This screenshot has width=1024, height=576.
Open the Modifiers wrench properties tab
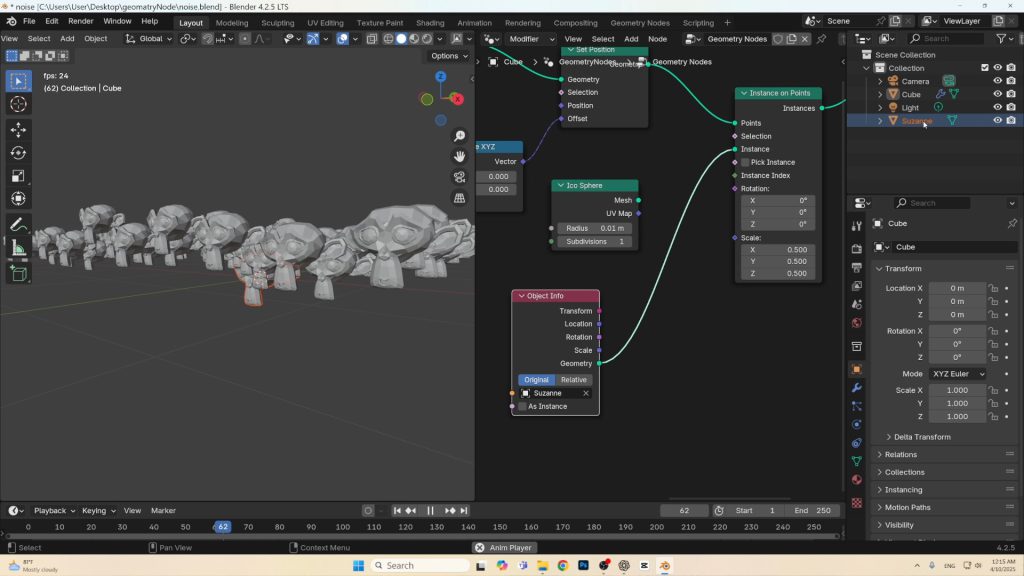[856, 387]
